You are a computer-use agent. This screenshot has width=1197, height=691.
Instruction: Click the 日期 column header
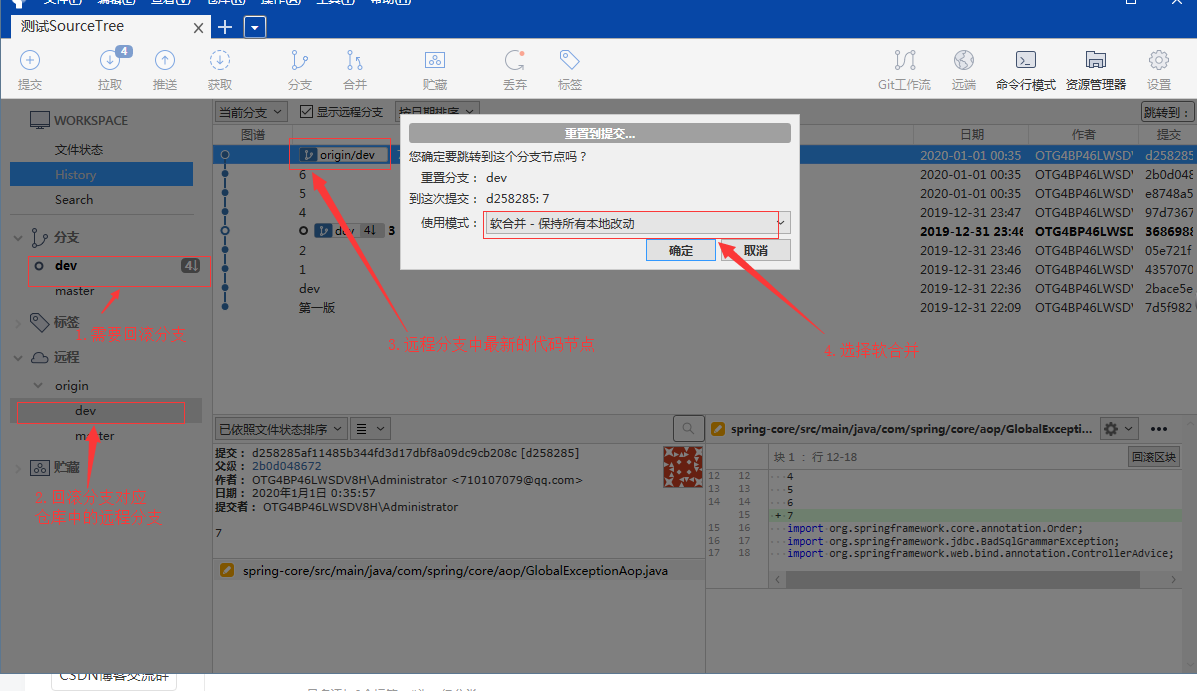click(x=972, y=134)
